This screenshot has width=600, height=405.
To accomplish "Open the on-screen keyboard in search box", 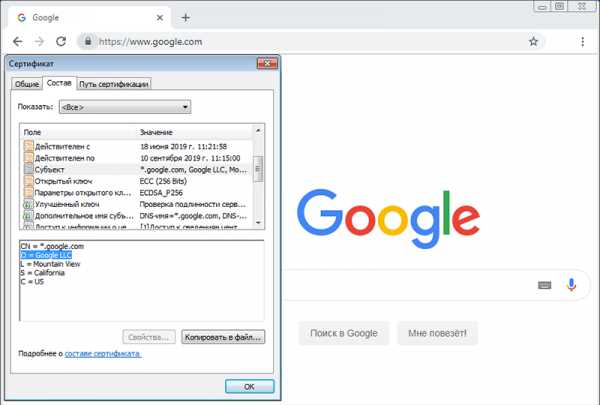I will (x=545, y=285).
